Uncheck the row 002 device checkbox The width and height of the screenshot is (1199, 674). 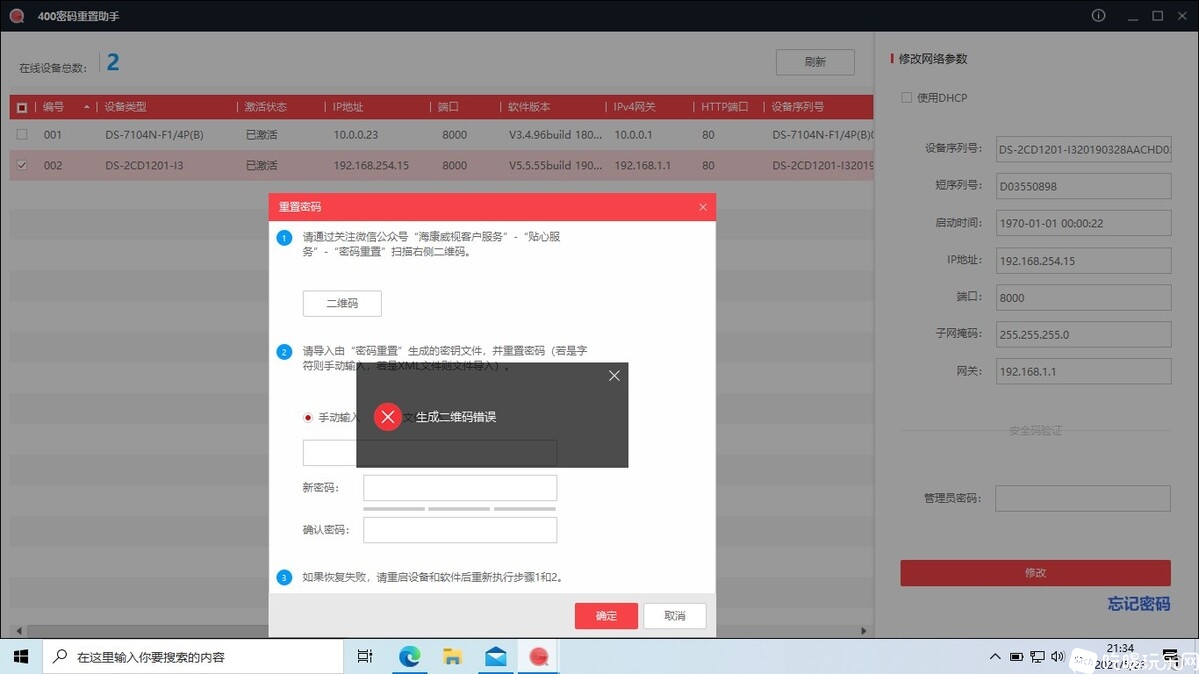click(21, 165)
